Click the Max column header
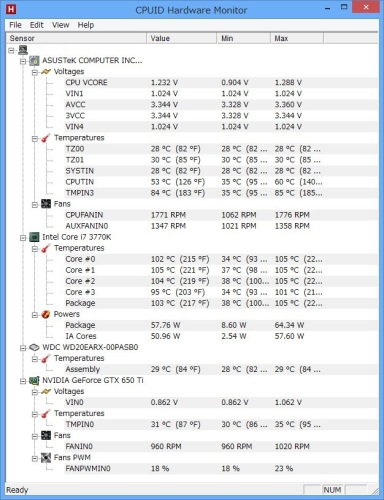 tap(297, 38)
